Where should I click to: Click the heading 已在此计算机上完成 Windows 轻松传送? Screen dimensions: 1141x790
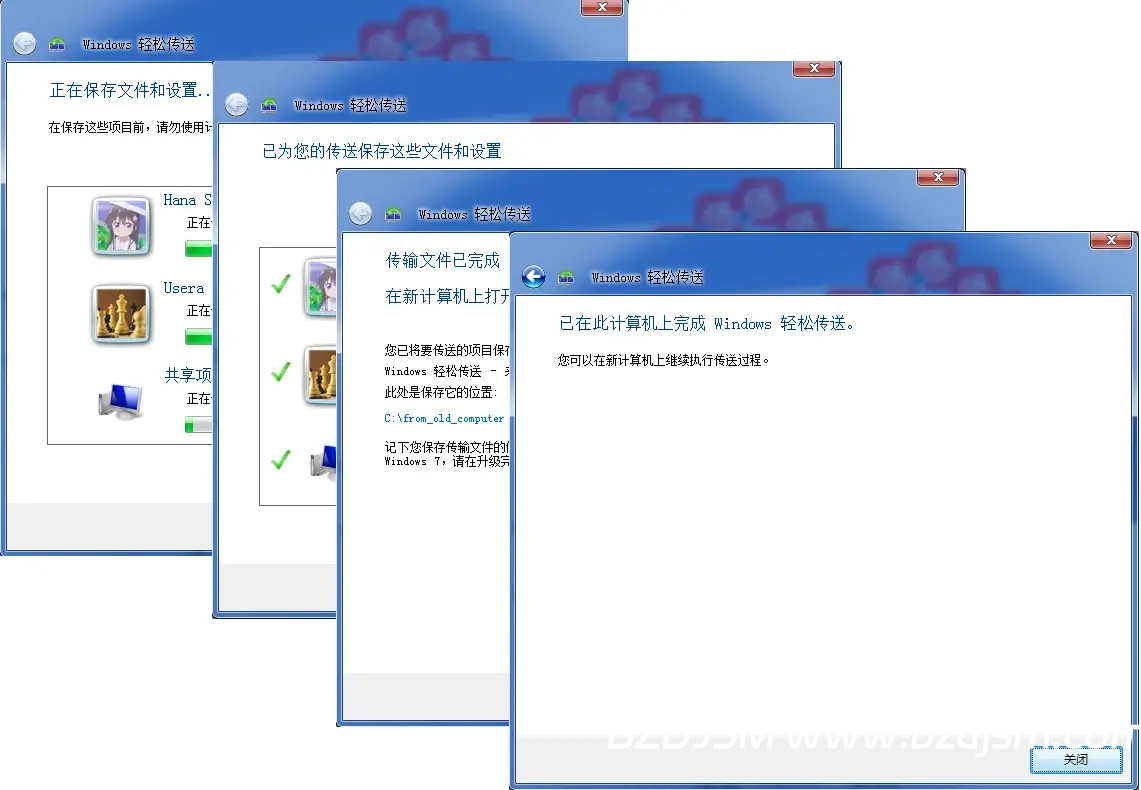click(x=706, y=324)
